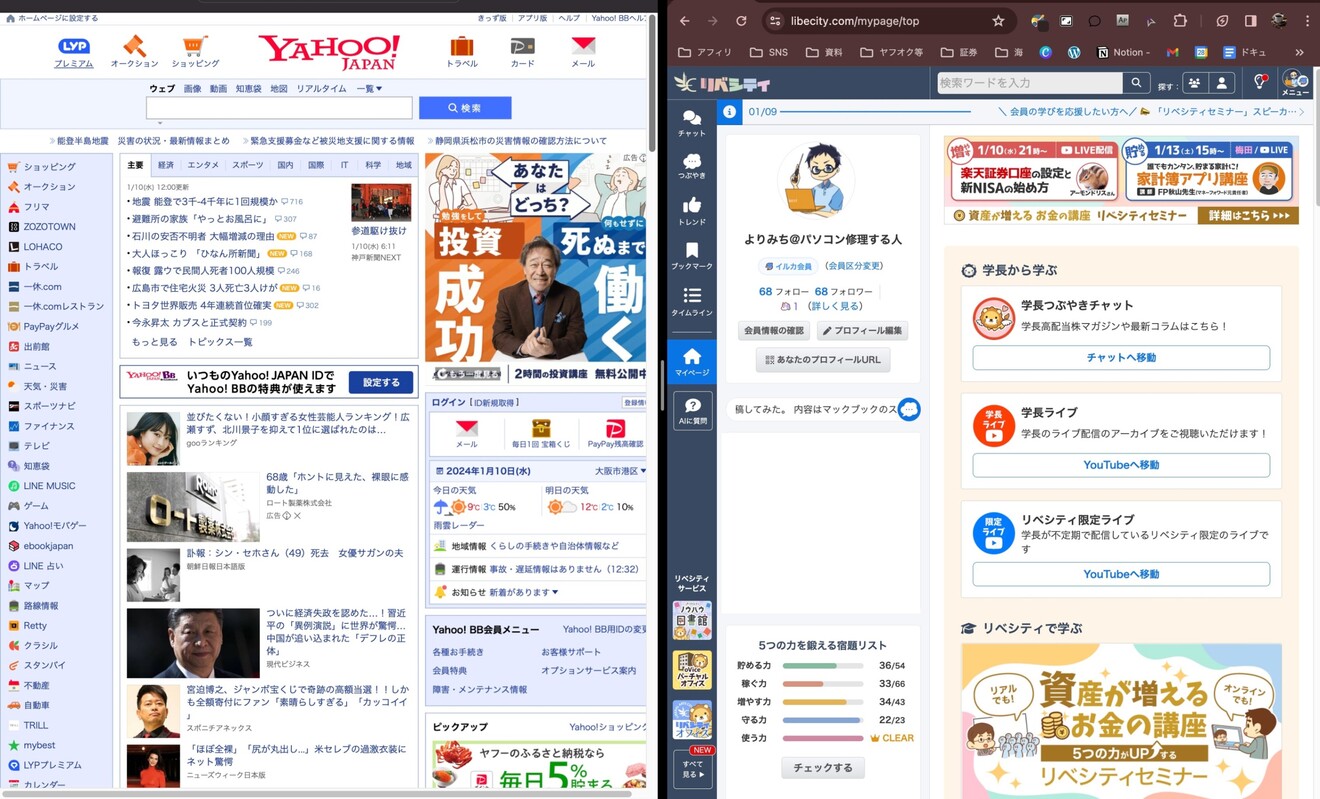This screenshot has height=799, width=1320.
Task: Focus the Libecity 検索ワードを入力 field
Action: tap(1030, 82)
